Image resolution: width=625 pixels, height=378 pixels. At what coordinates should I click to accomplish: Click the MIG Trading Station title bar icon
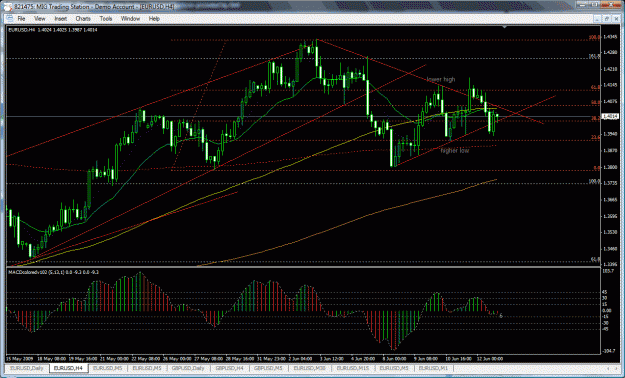[x=8, y=6]
